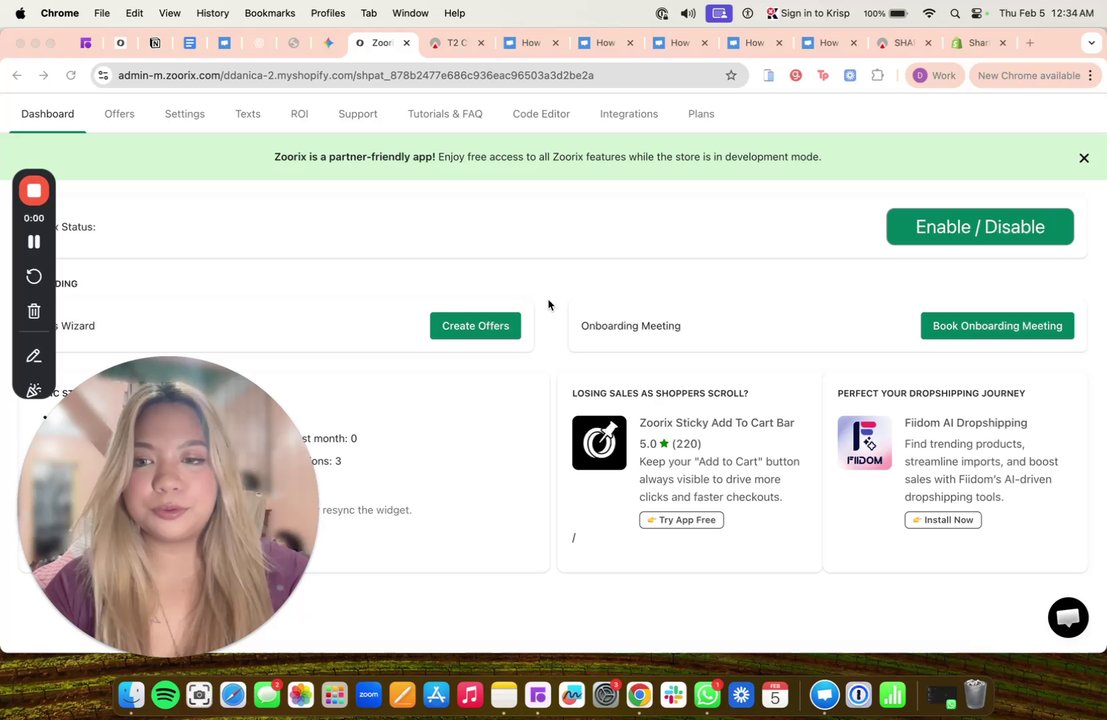Open Slack from the Dock
This screenshot has height=720, width=1107.
point(673,695)
